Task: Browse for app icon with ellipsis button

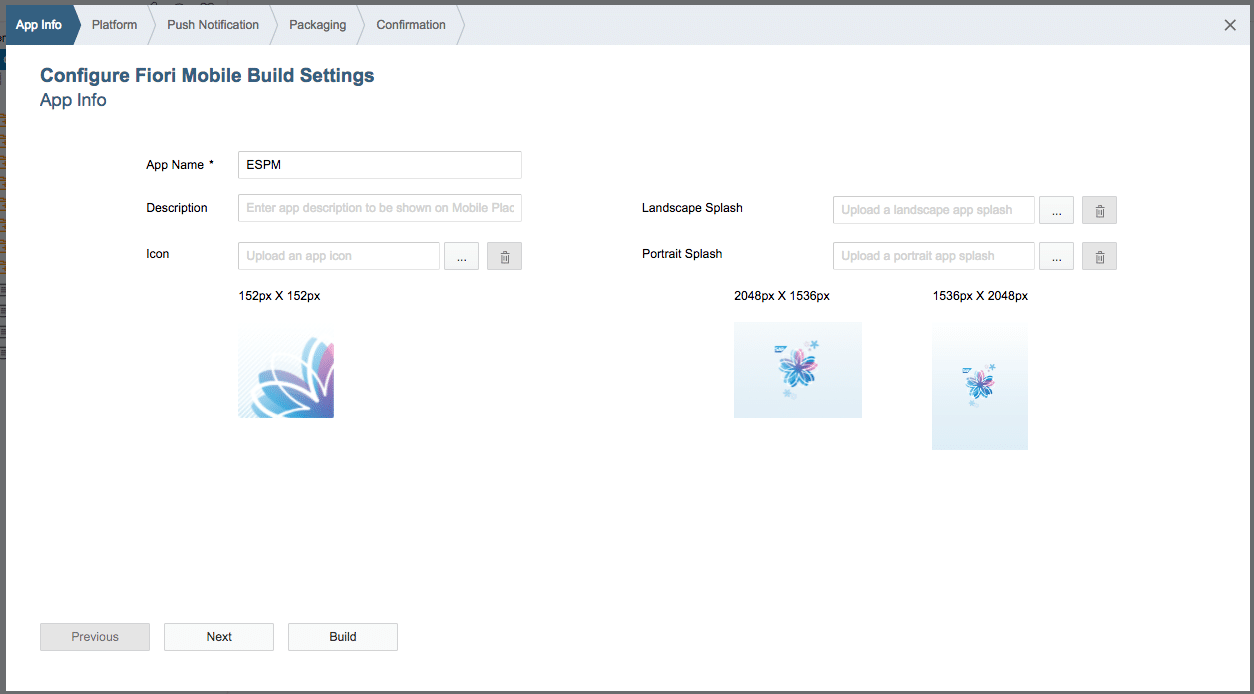Action: [x=461, y=256]
